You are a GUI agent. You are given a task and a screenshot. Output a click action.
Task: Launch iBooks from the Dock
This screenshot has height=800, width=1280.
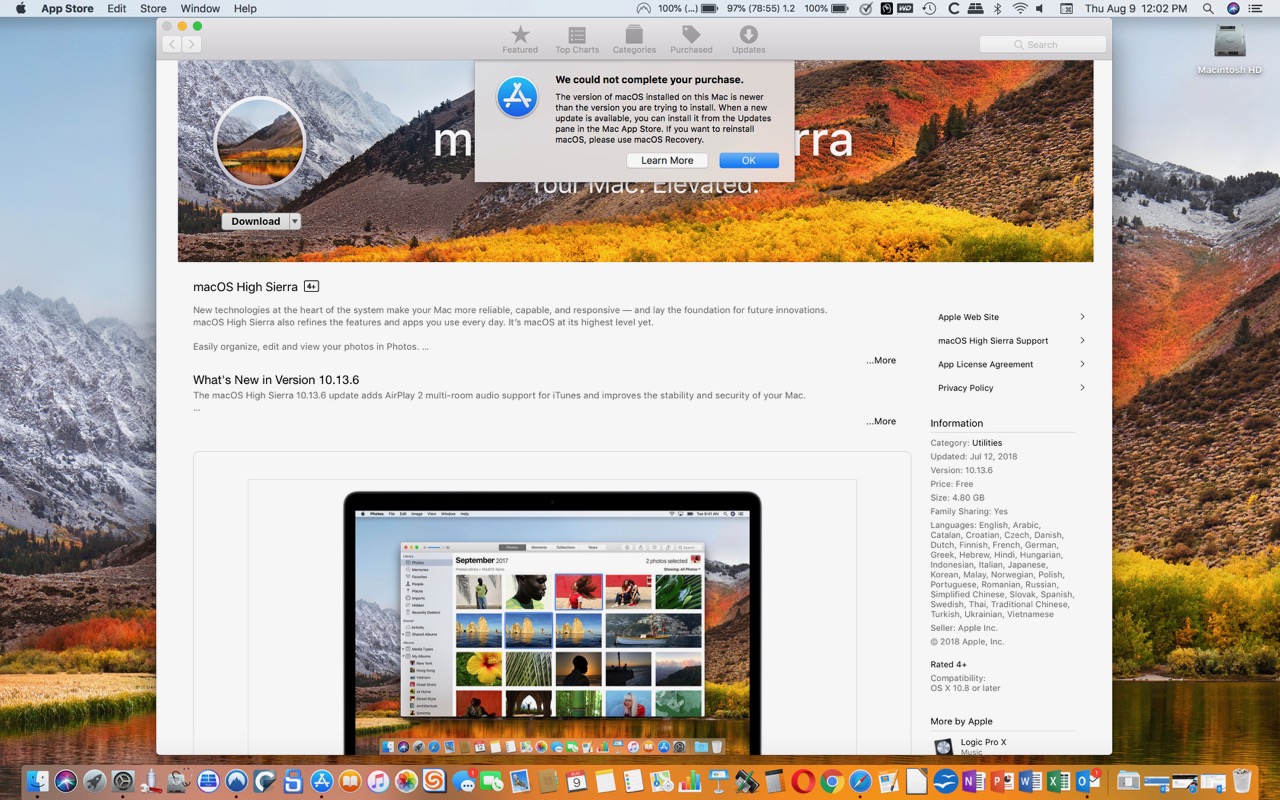350,781
